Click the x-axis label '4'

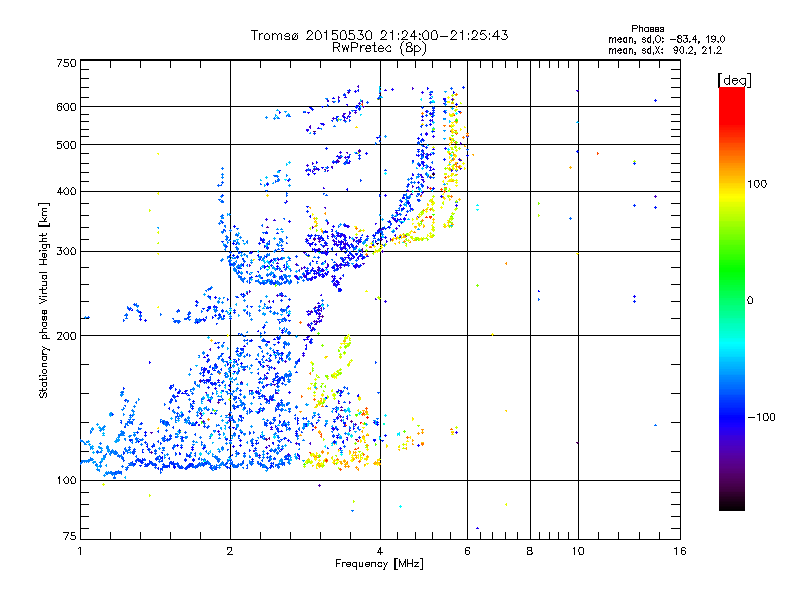[x=380, y=551]
